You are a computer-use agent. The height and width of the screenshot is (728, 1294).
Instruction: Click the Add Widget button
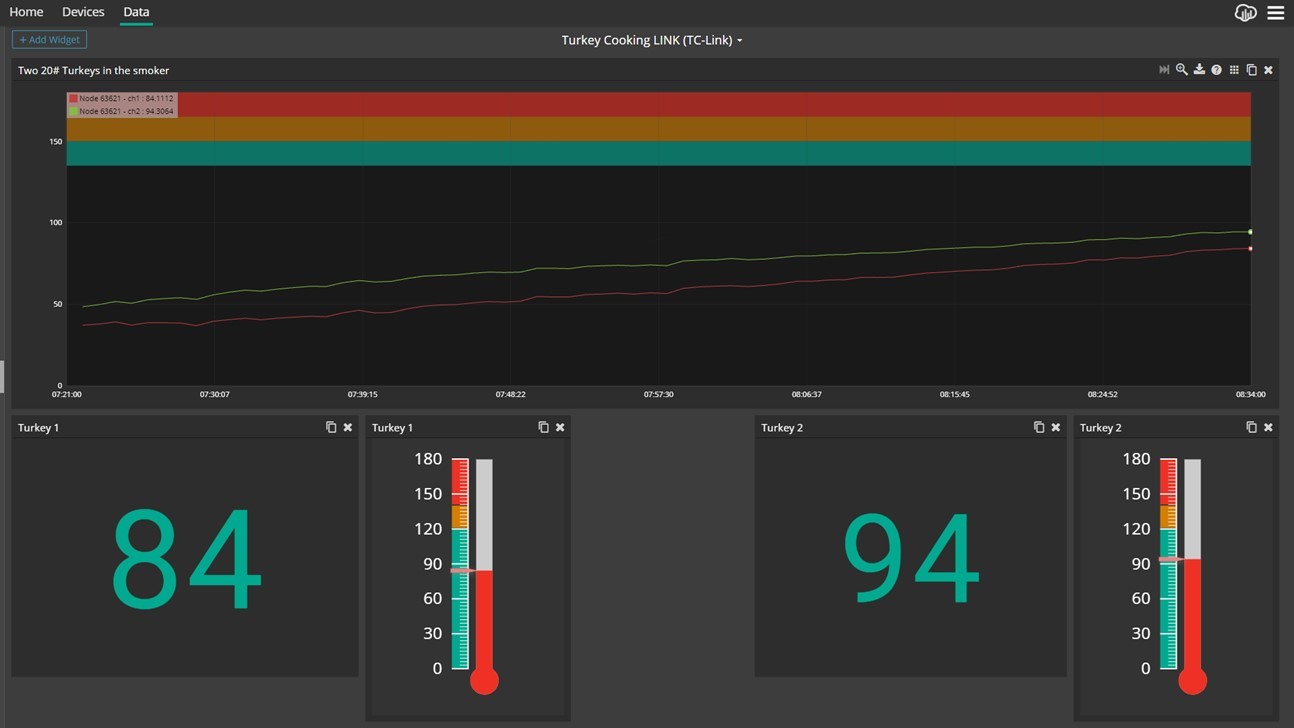point(49,40)
